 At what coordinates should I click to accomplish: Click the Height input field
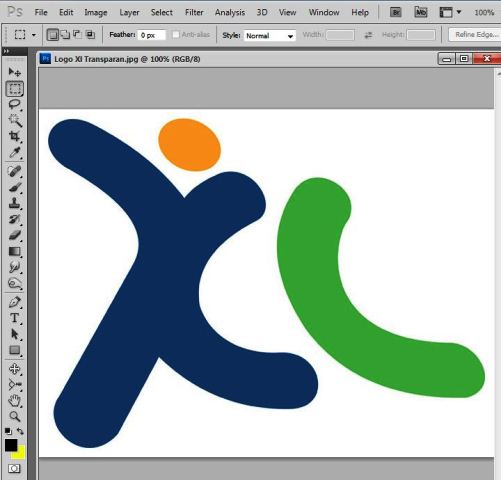pyautogui.click(x=421, y=35)
